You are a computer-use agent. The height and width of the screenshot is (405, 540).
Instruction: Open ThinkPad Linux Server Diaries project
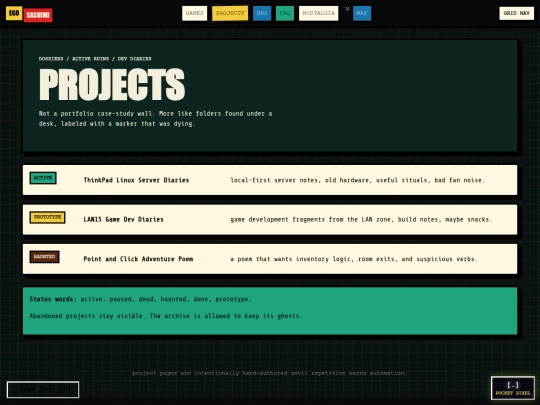(x=270, y=180)
